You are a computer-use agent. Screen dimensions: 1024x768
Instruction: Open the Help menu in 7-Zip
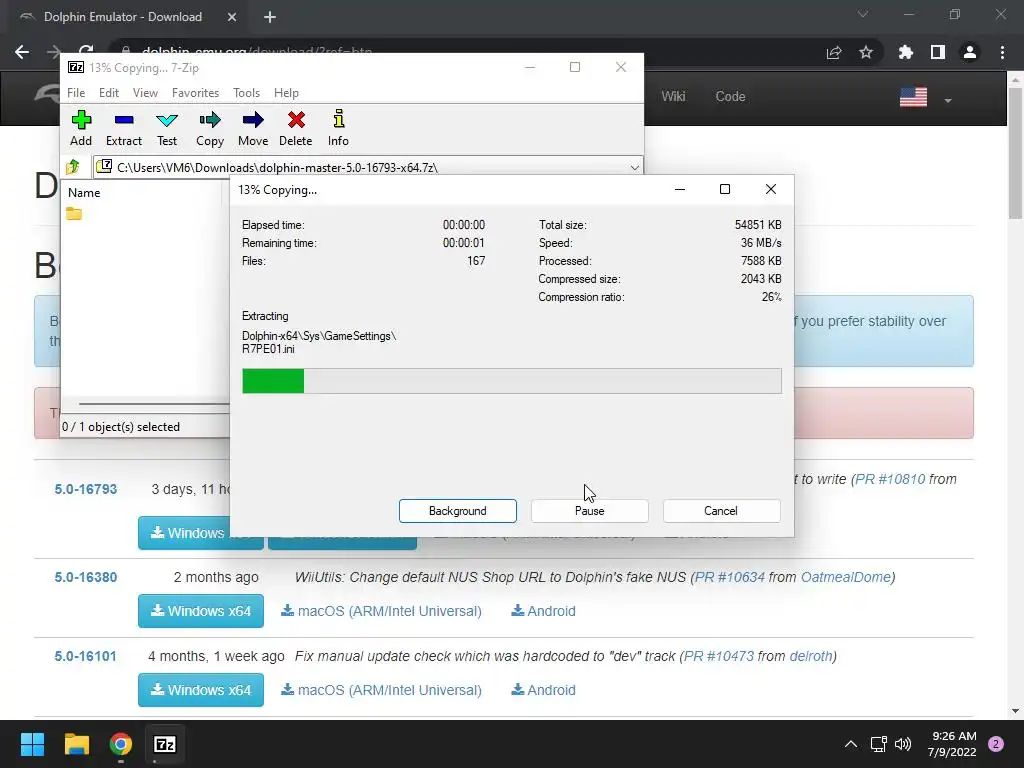coord(286,93)
